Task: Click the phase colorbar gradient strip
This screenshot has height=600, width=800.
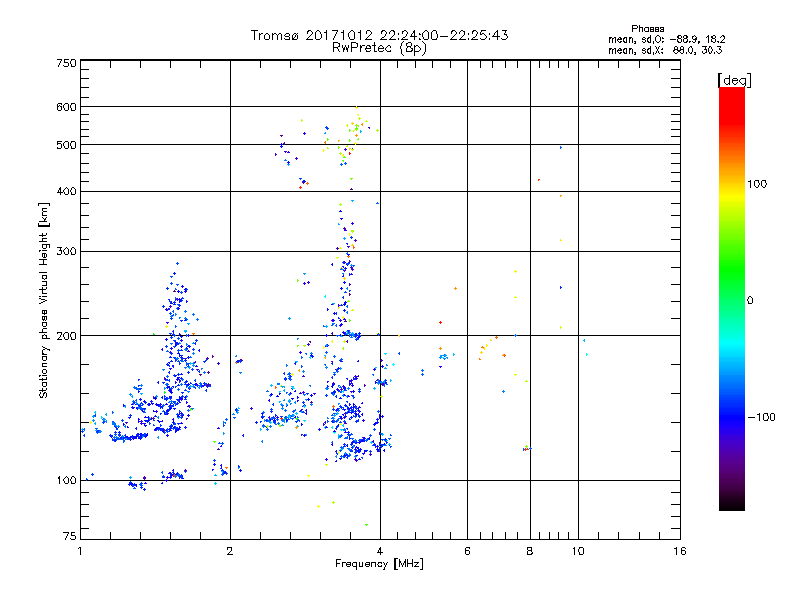Action: (x=732, y=298)
